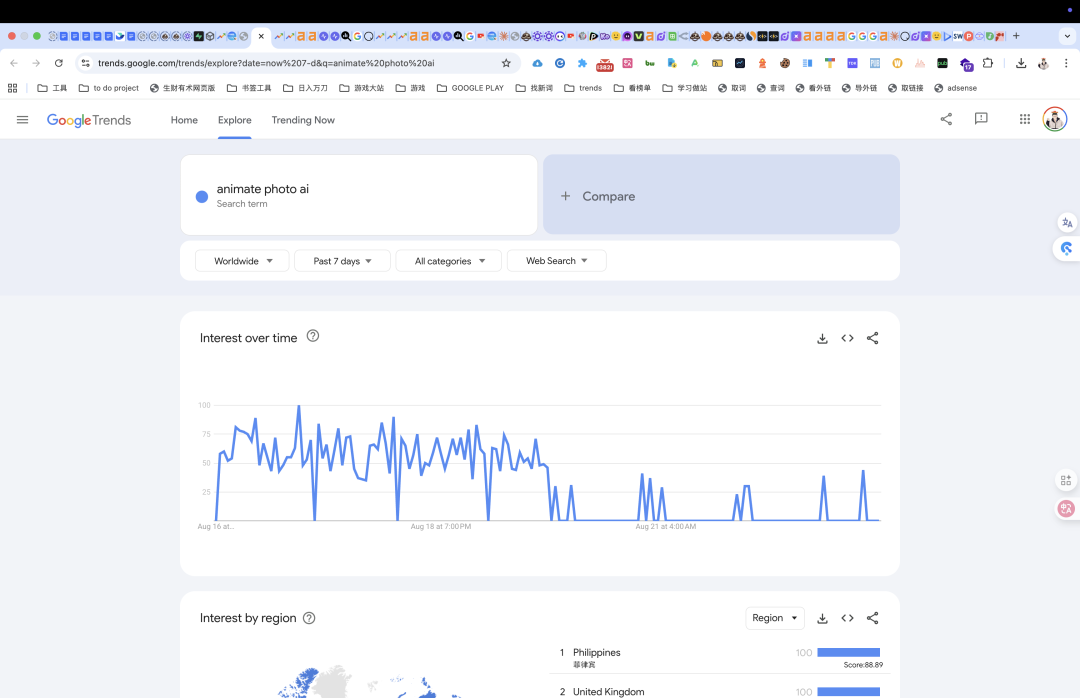
Task: Open the to do project bookmarks folder
Action: [x=109, y=88]
